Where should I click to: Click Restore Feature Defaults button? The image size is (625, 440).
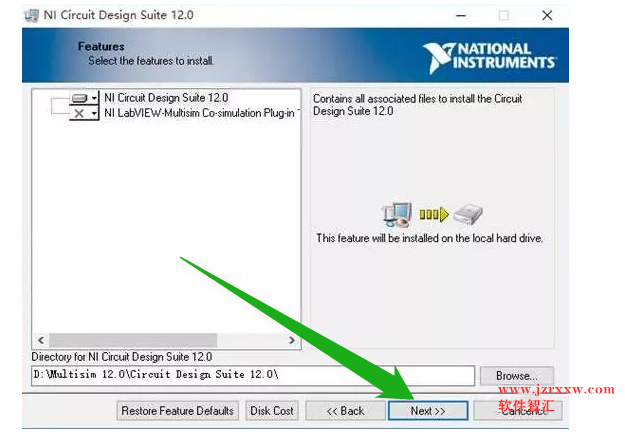[x=177, y=411]
